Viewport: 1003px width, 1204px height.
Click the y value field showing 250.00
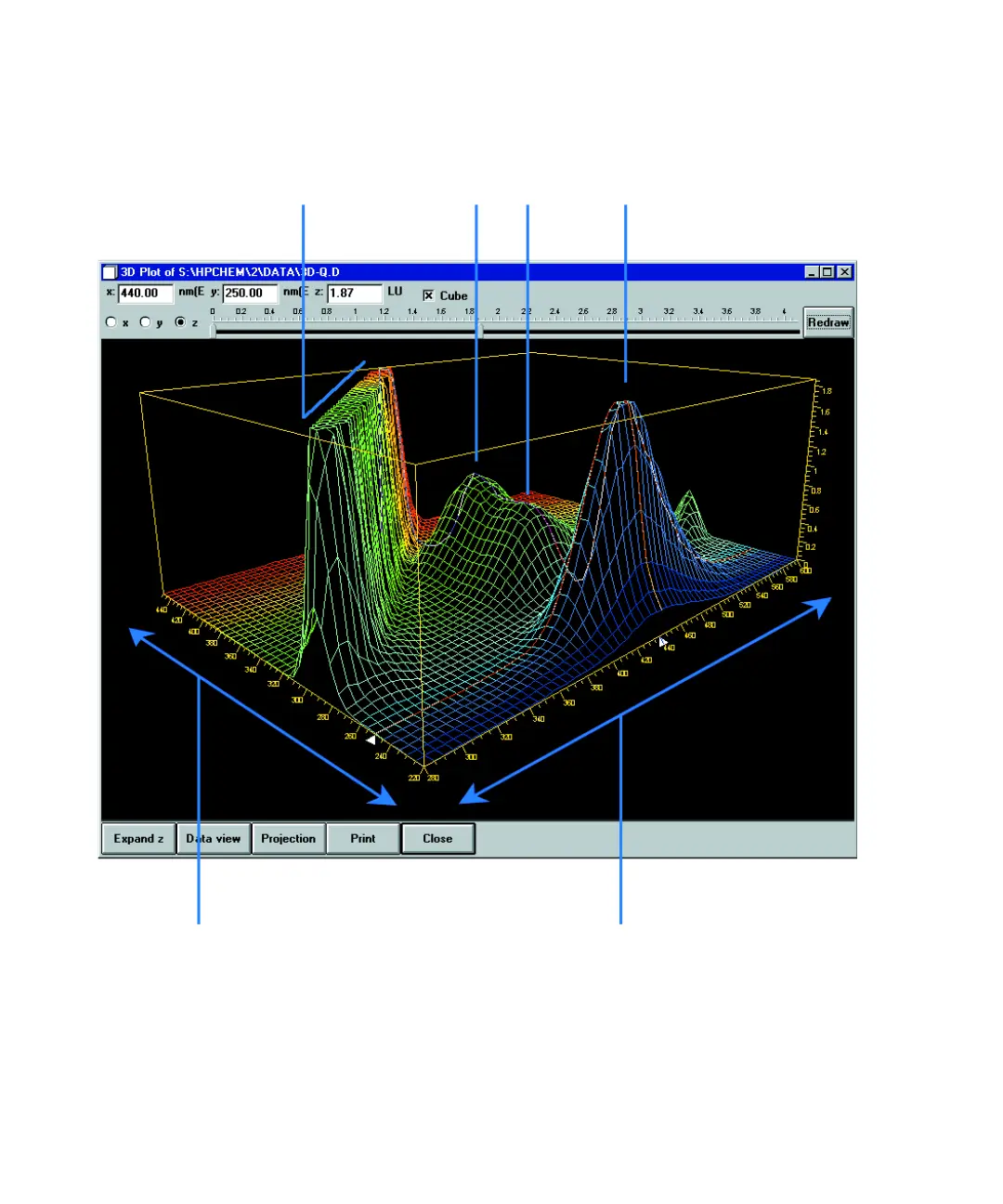[x=250, y=294]
